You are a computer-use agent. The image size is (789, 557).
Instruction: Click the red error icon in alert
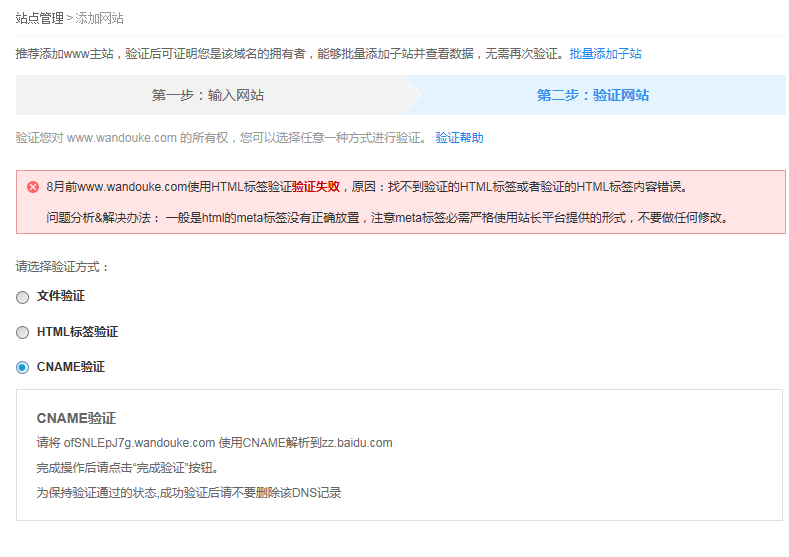33,187
